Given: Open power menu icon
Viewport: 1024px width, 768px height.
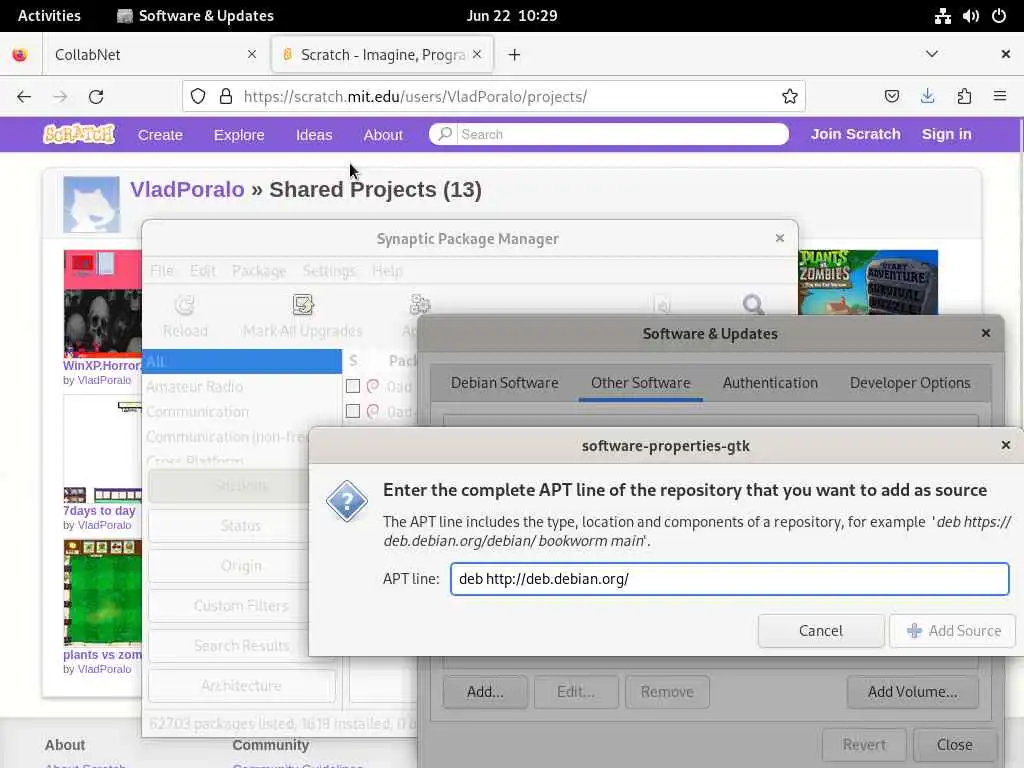Looking at the screenshot, I should [999, 16].
